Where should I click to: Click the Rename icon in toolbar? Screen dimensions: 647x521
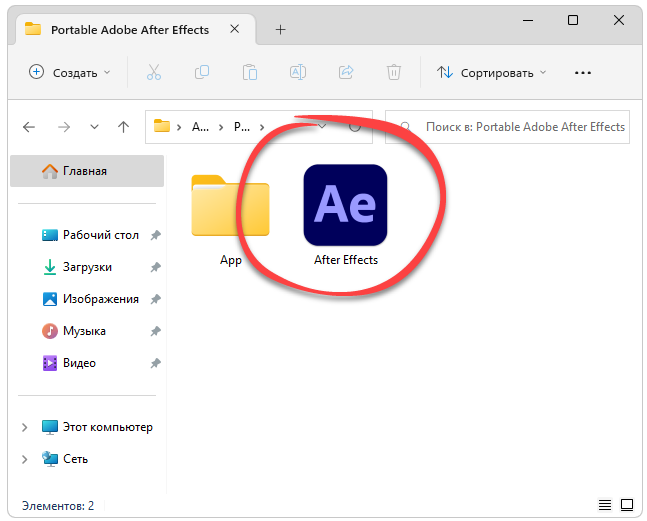(298, 72)
